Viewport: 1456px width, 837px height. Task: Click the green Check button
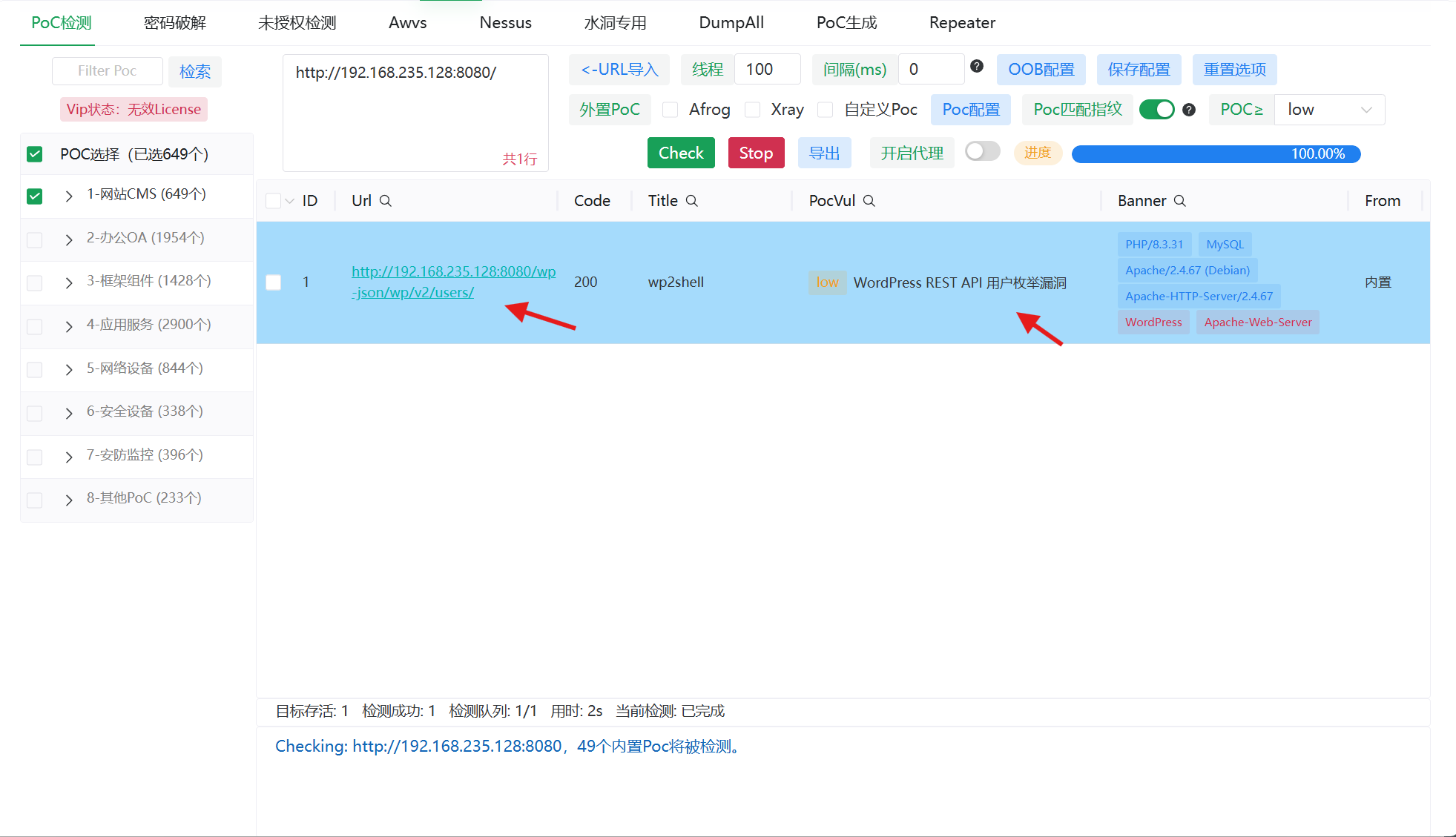681,153
